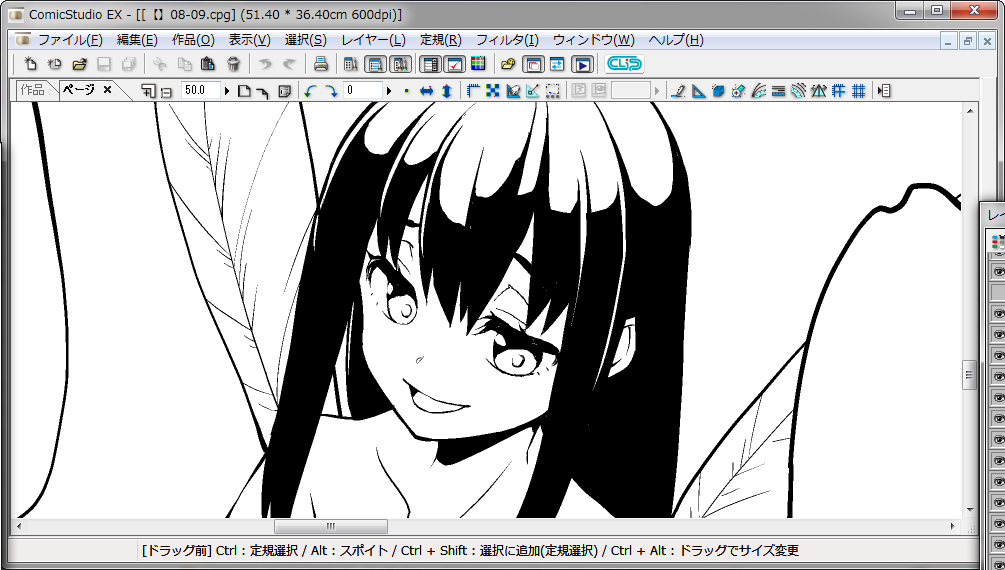Screen dimensions: 1005x570
Task: Toggle the red window-frame palette button
Action: (533, 64)
